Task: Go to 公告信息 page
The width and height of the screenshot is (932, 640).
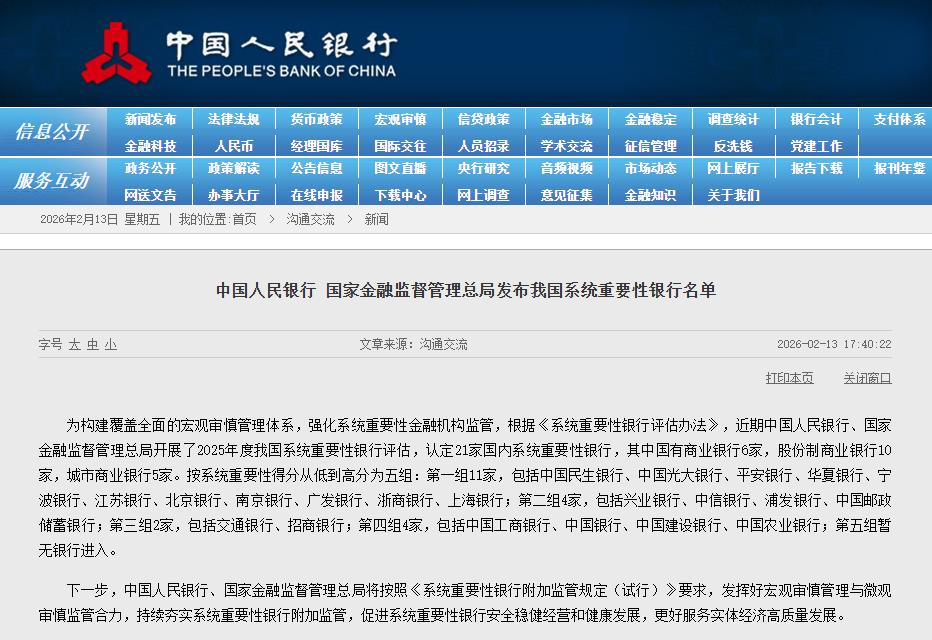Action: click(317, 169)
